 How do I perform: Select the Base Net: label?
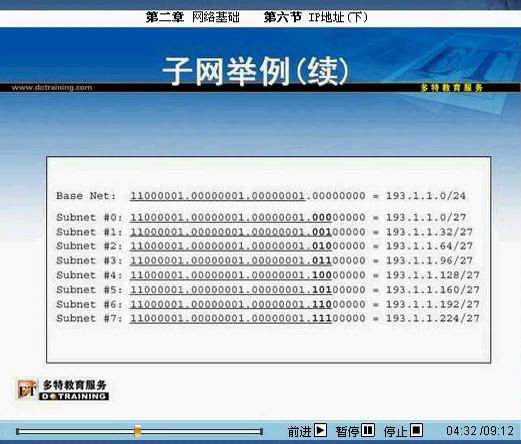[86, 196]
